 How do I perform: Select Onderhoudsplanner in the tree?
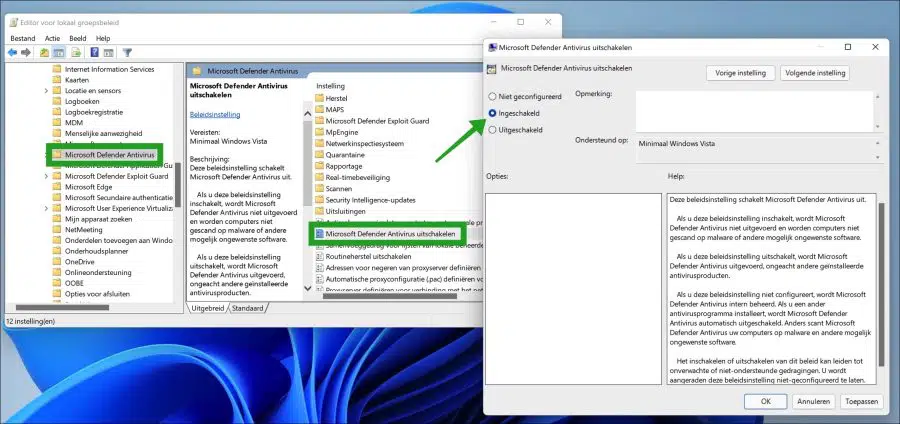(96, 251)
